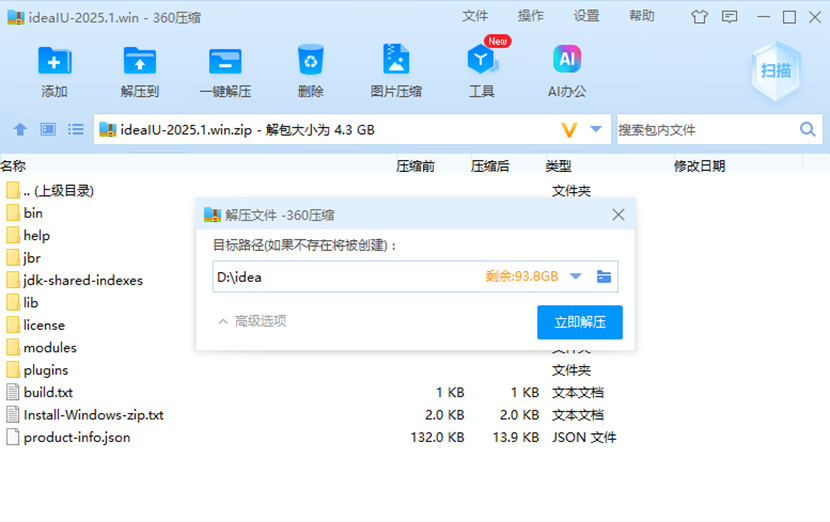Switch to thumbnail view icon
This screenshot has width=830, height=522.
click(x=48, y=129)
